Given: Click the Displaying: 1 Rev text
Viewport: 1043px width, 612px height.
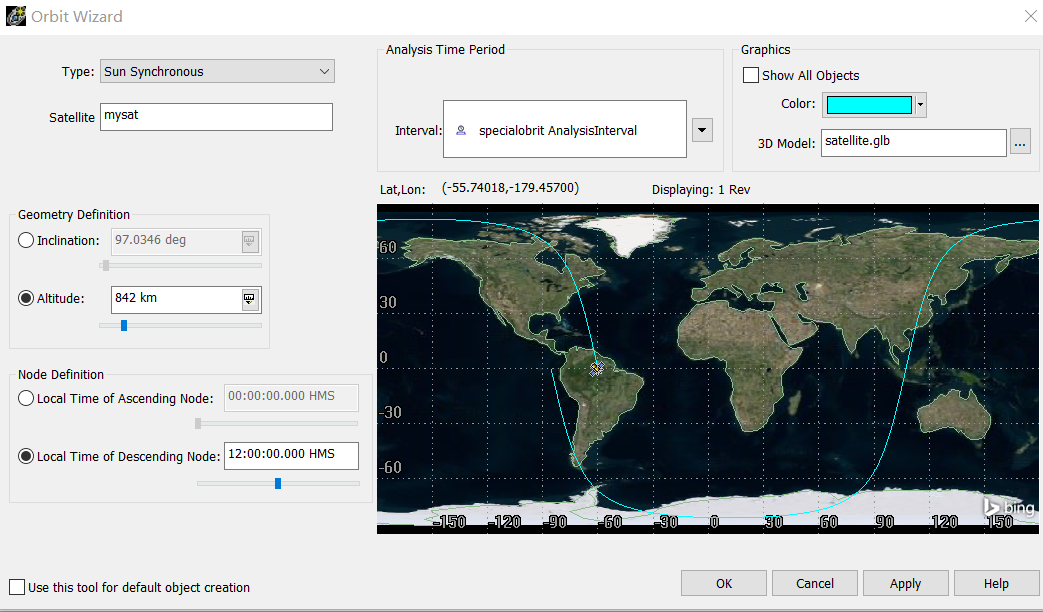Looking at the screenshot, I should pyautogui.click(x=701, y=190).
